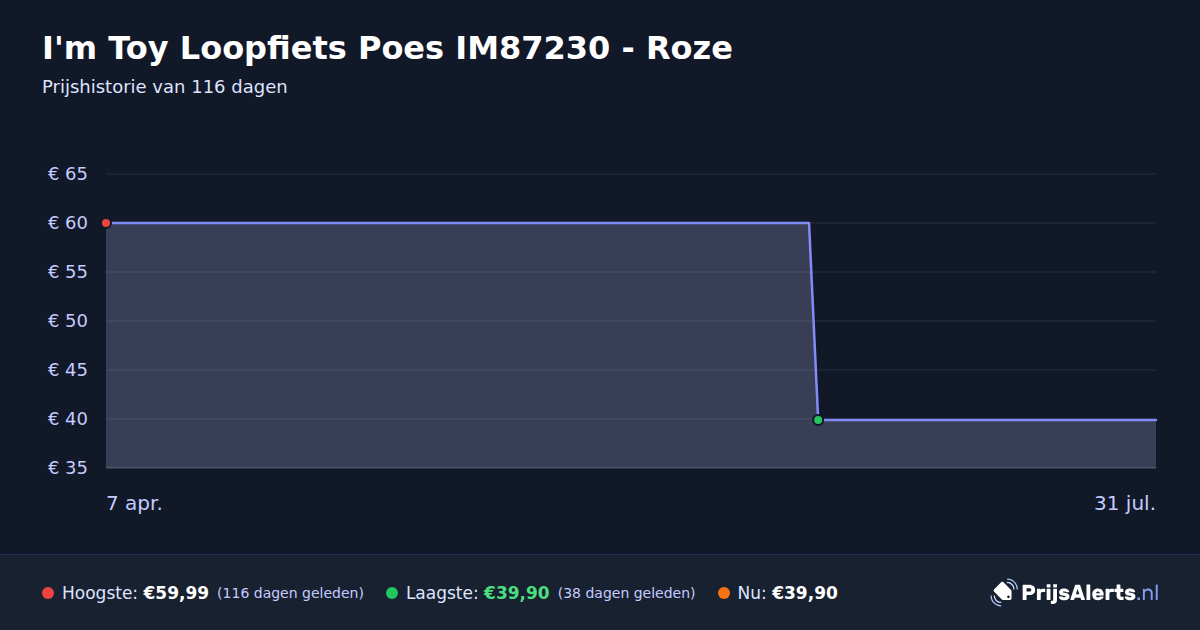Viewport: 1200px width, 630px height.
Task: Click the green dot next to Laagste
Action: [x=392, y=593]
